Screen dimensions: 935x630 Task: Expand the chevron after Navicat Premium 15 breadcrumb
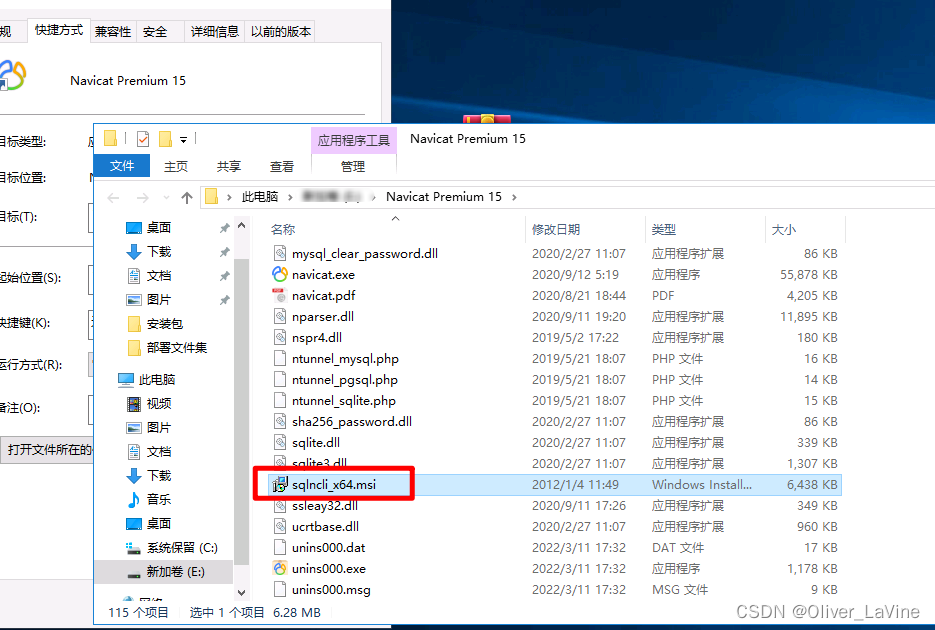pos(514,197)
